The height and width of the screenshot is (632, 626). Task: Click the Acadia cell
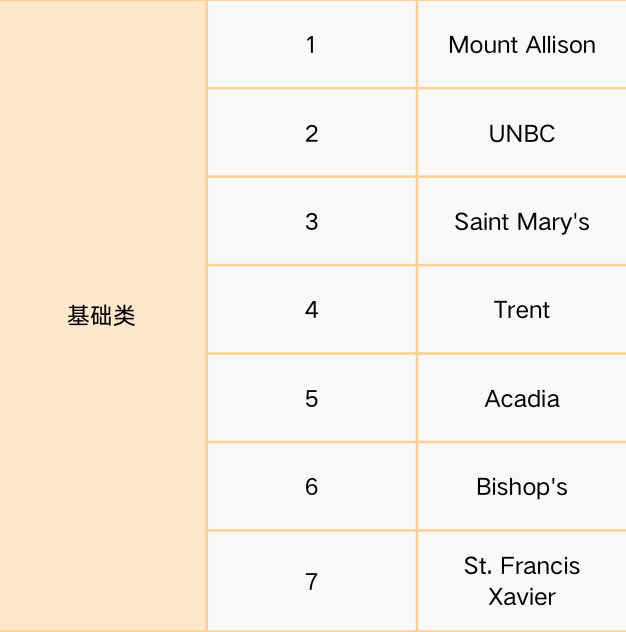coord(522,398)
